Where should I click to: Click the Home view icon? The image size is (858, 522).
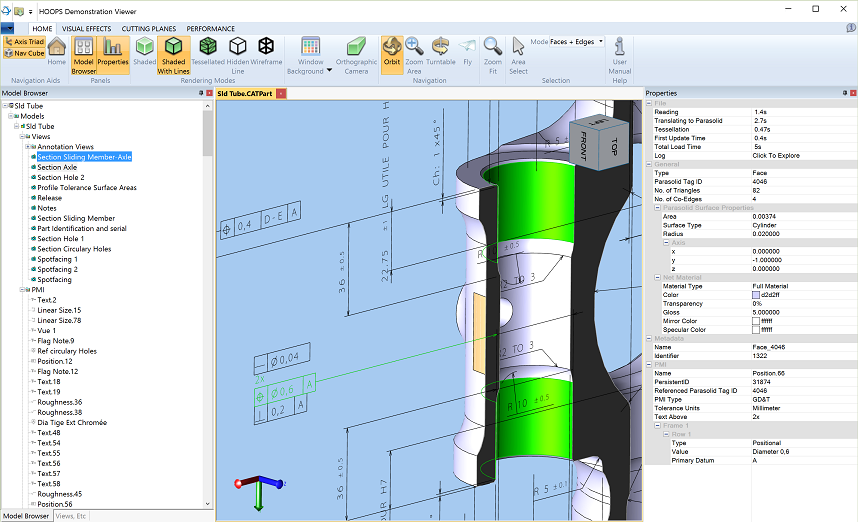(56, 50)
